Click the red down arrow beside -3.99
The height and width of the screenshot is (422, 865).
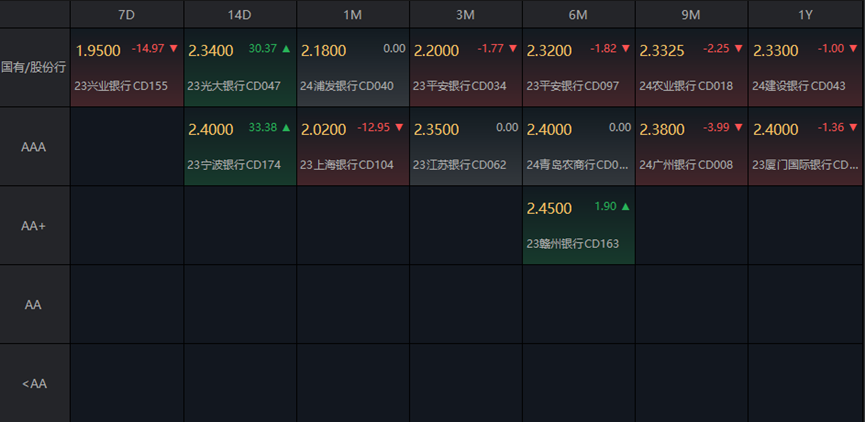pos(739,127)
